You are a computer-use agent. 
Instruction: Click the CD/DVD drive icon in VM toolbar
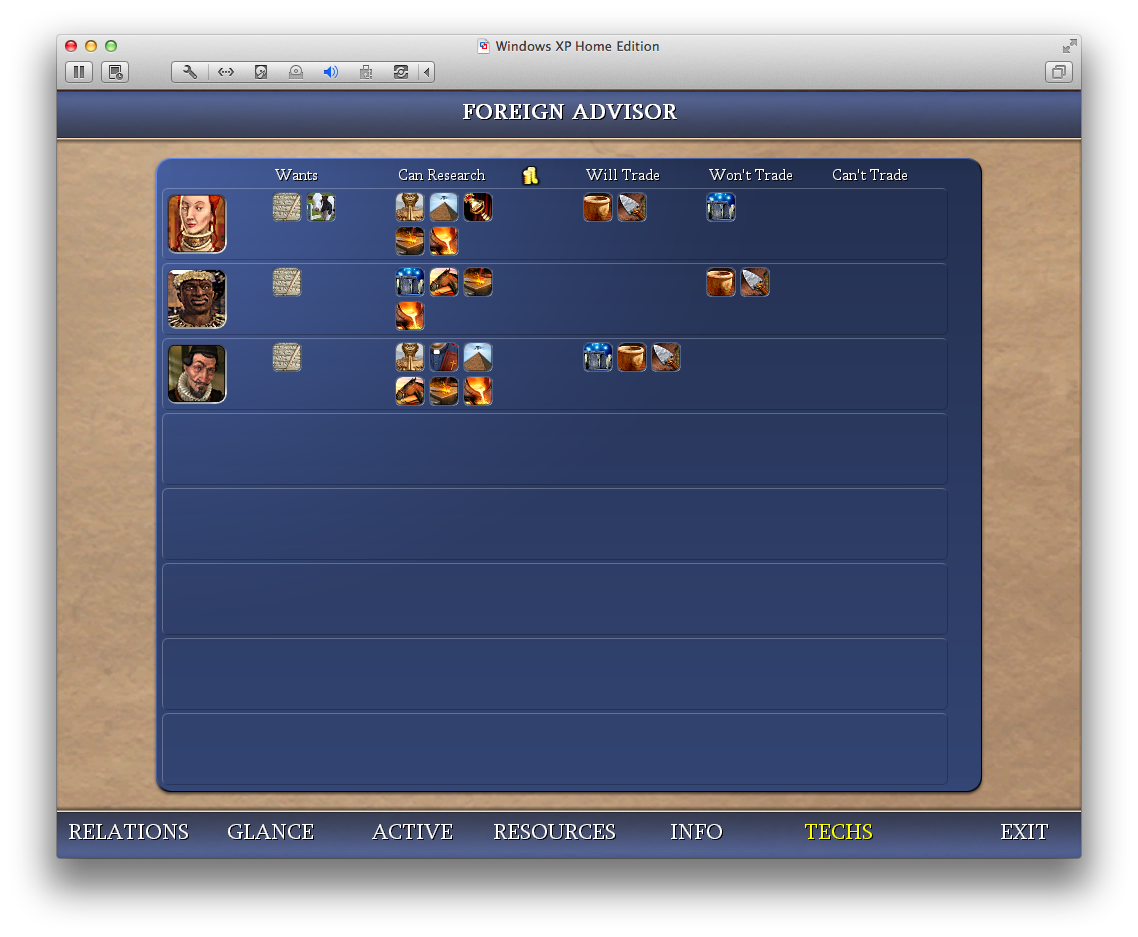(x=295, y=72)
